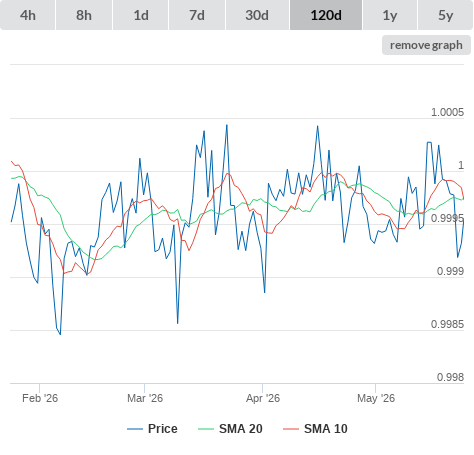The image size is (474, 455).
Task: Switch to the 8h time range
Action: [84, 15]
